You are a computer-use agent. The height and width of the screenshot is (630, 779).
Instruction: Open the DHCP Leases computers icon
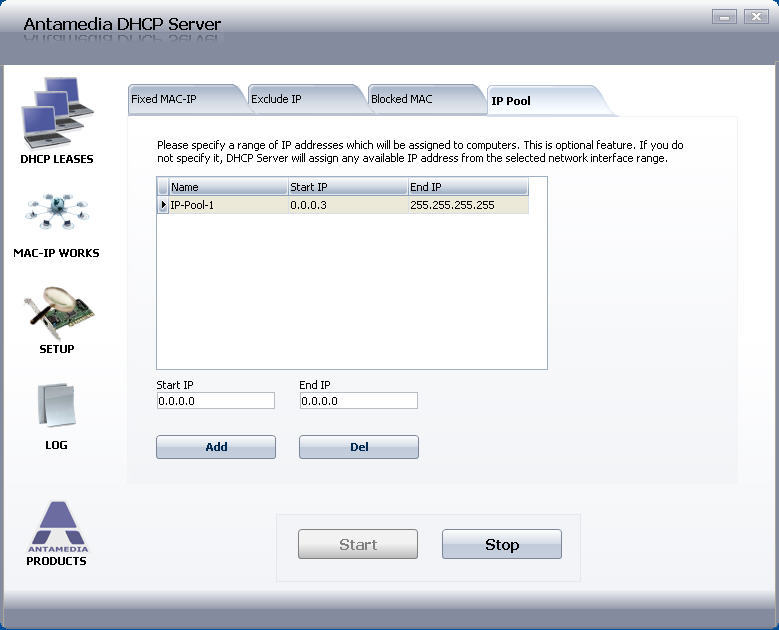click(57, 112)
